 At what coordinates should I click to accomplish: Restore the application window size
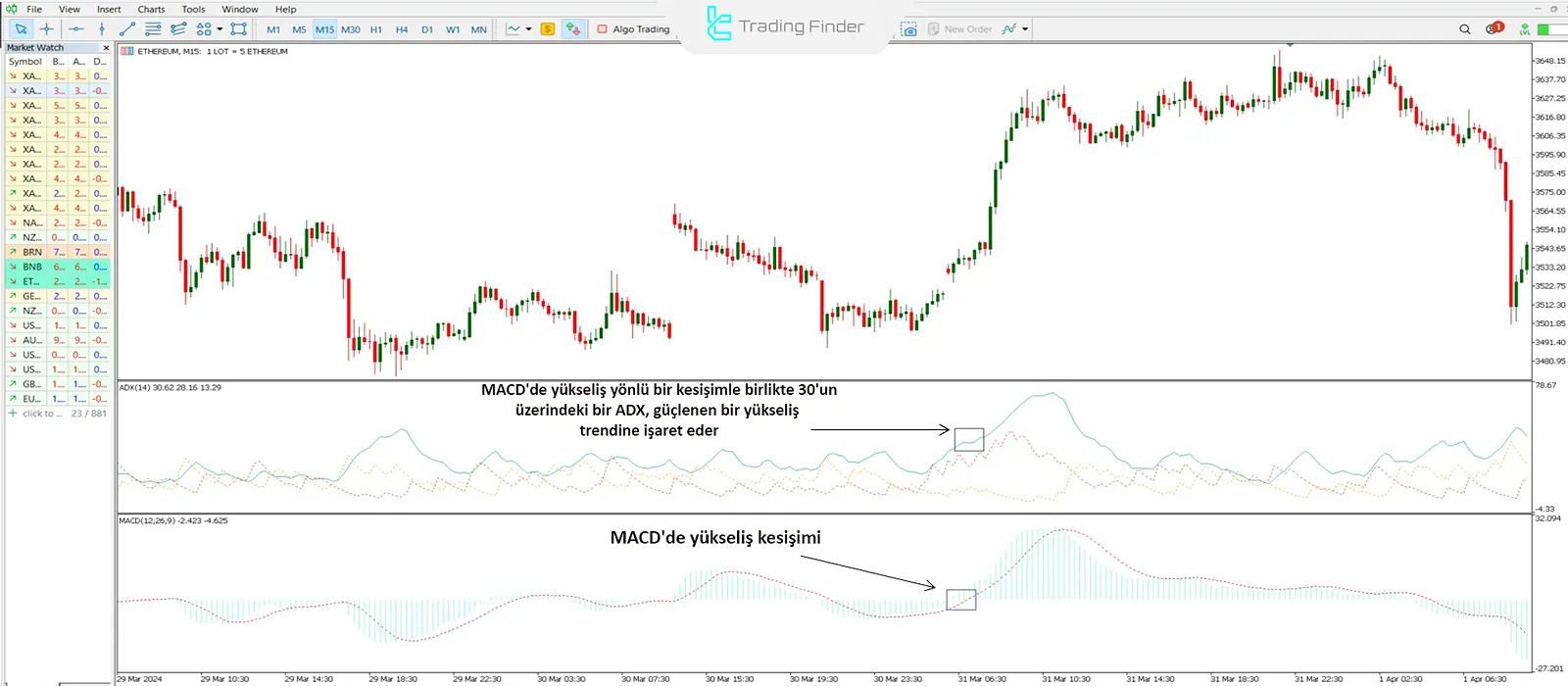point(1553,8)
